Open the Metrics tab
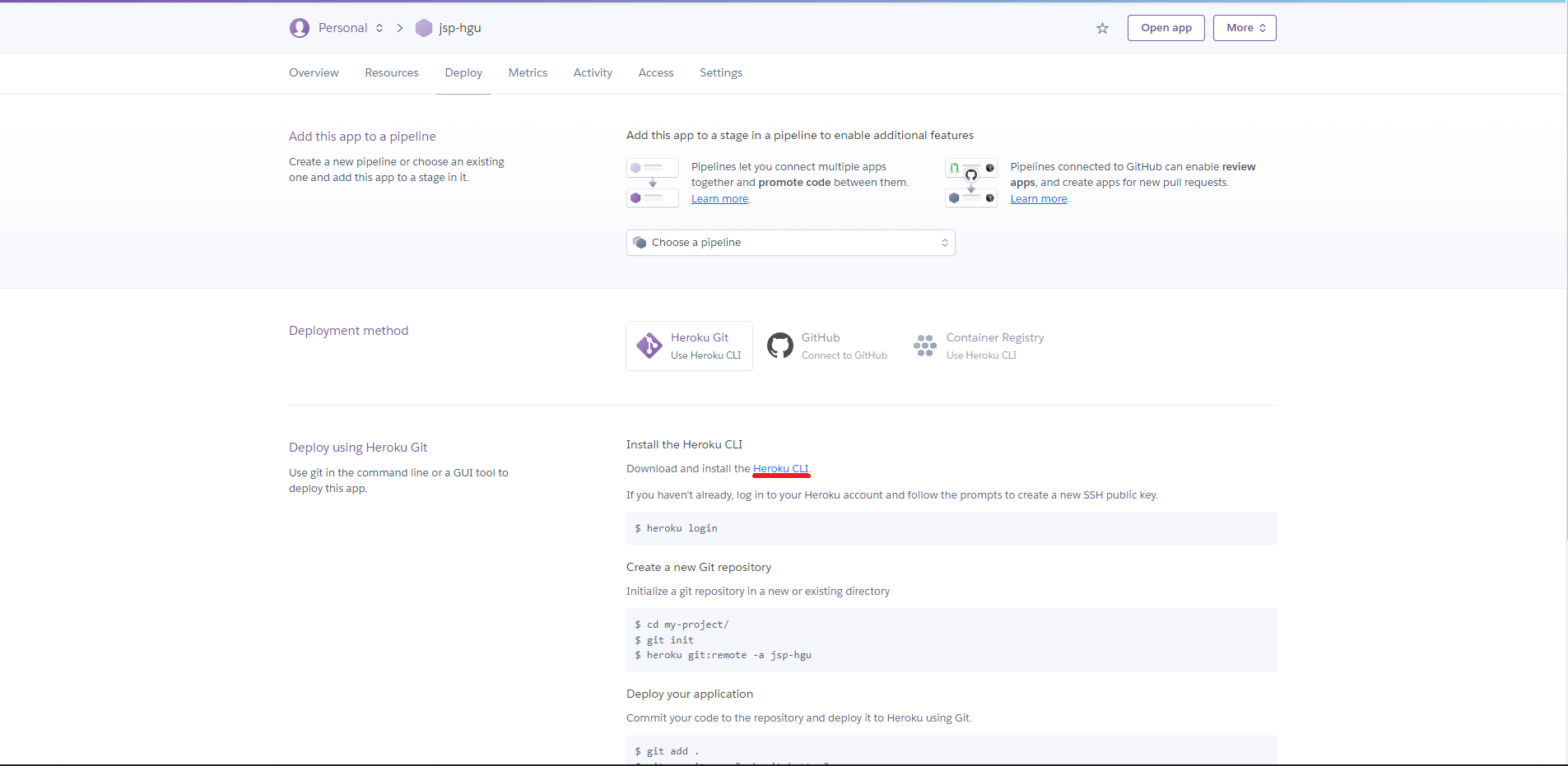 528,73
